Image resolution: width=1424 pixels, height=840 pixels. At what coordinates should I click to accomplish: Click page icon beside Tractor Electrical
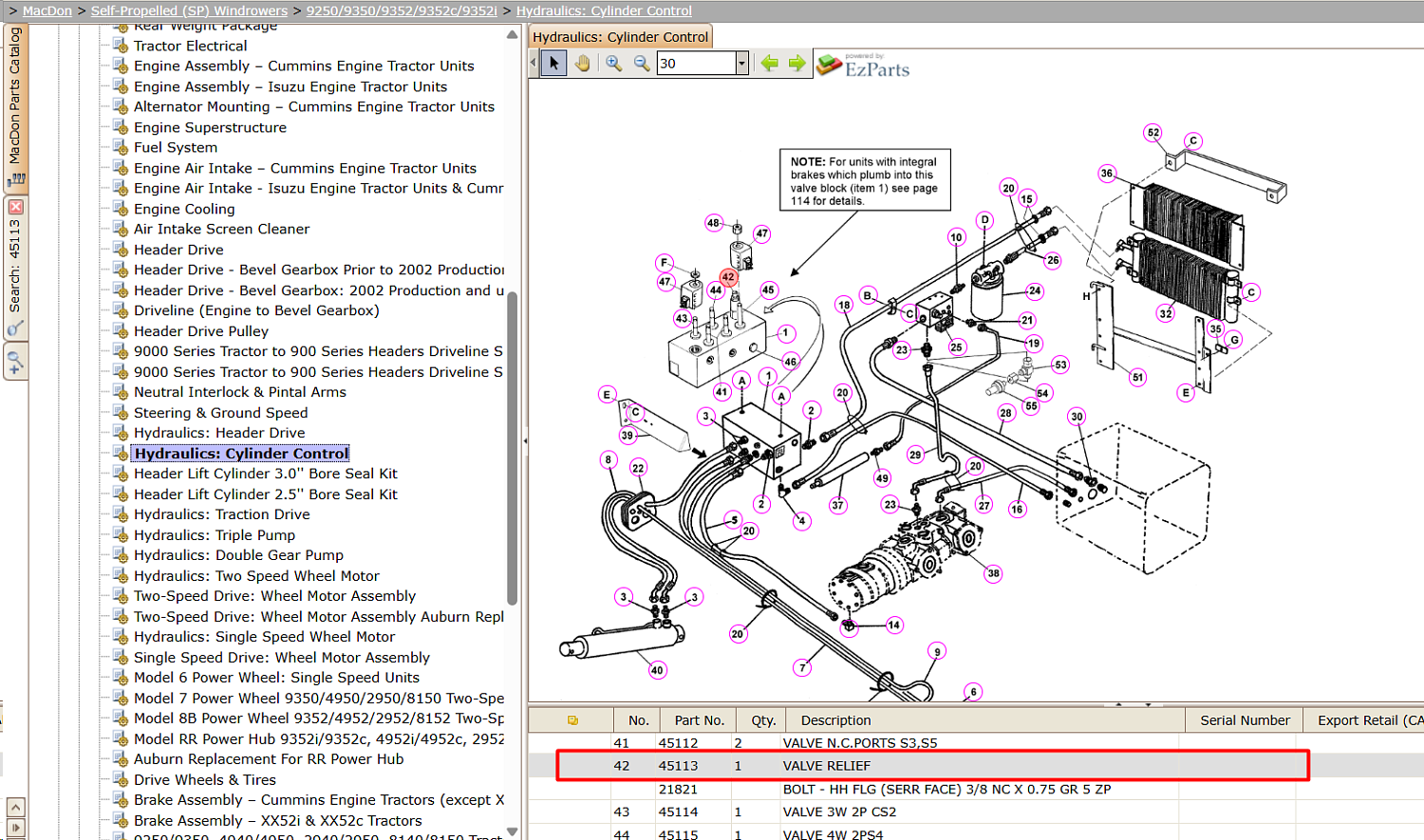(x=121, y=46)
